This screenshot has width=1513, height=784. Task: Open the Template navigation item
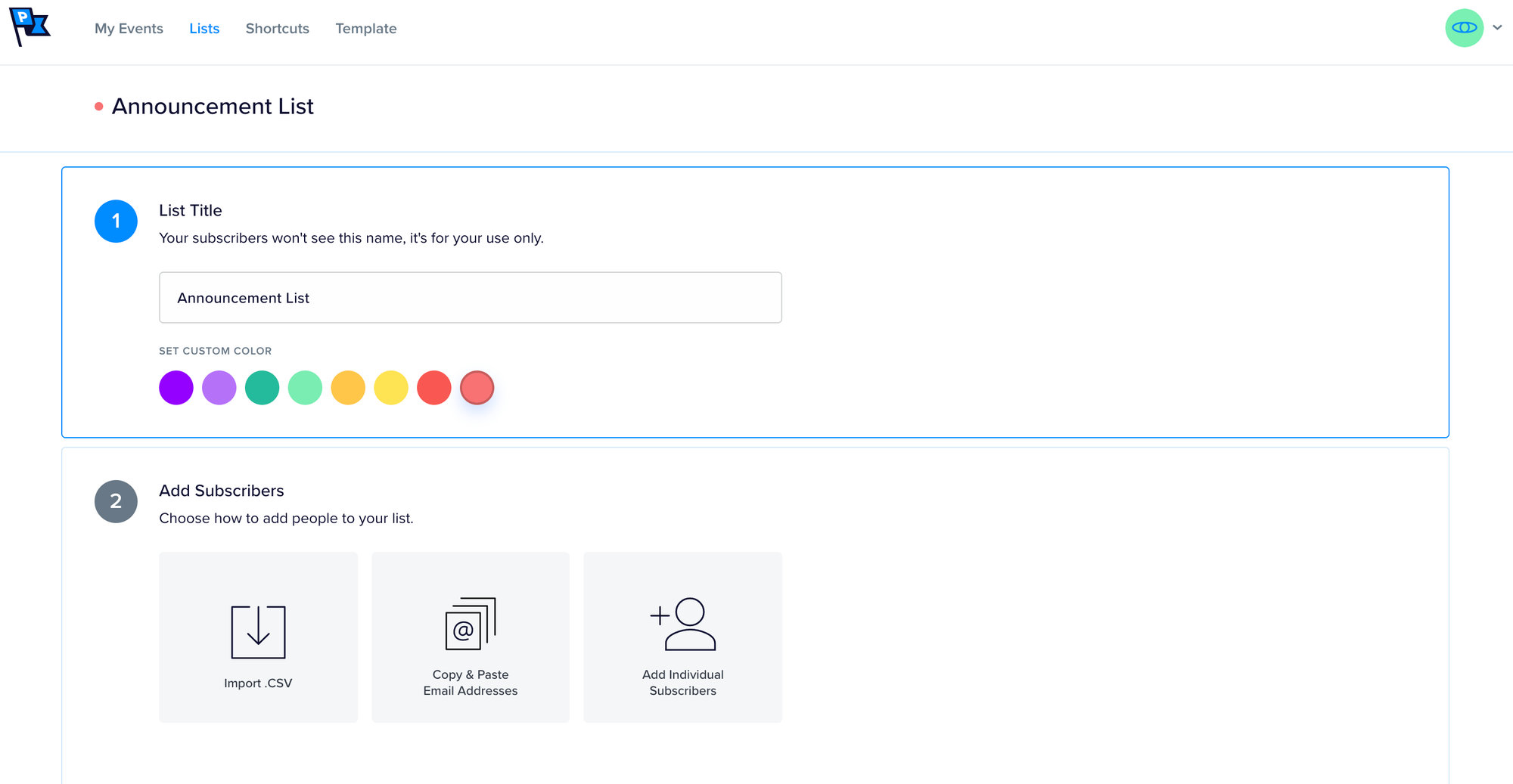365,29
